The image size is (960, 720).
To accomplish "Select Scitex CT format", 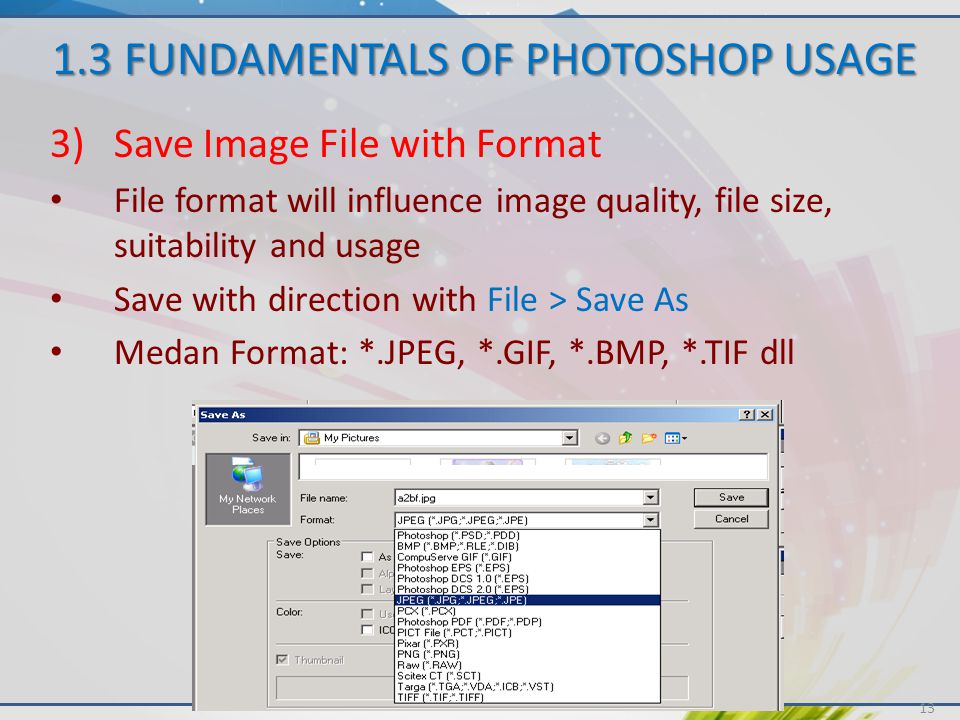I will 527,676.
